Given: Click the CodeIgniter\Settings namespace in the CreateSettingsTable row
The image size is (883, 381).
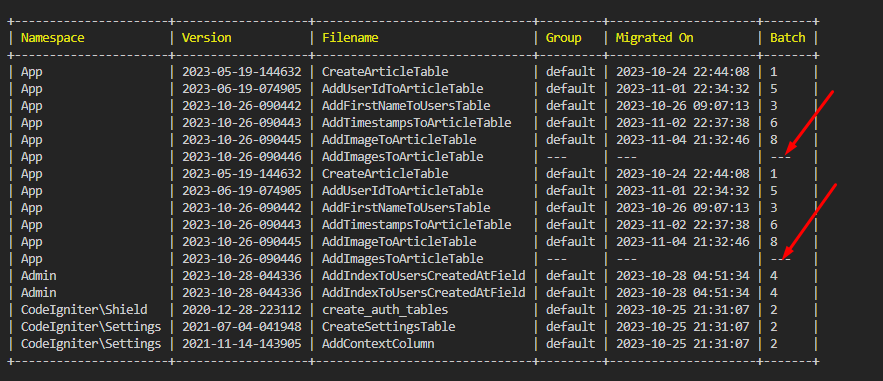Looking at the screenshot, I should [91, 327].
